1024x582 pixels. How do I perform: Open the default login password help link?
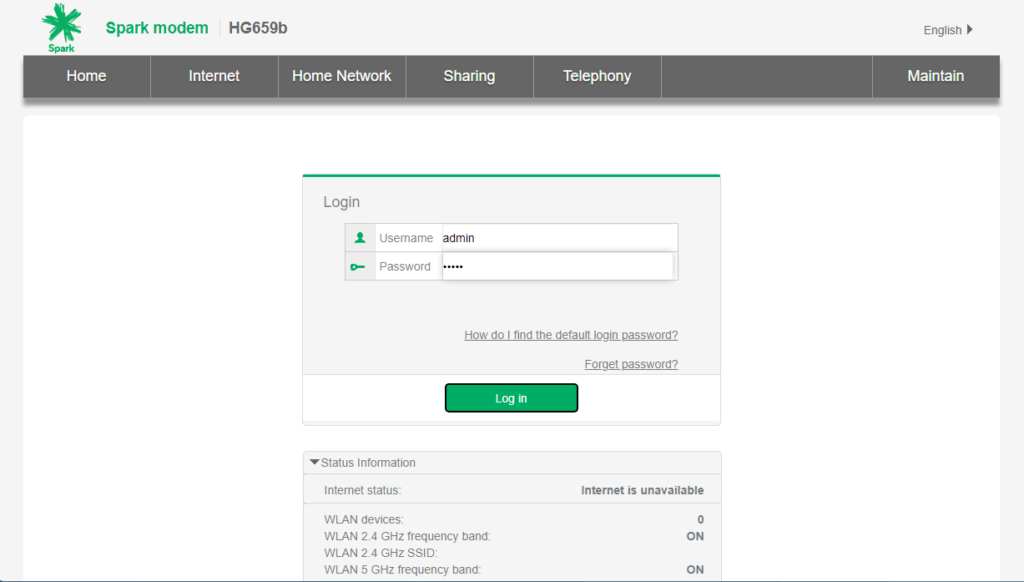571,335
